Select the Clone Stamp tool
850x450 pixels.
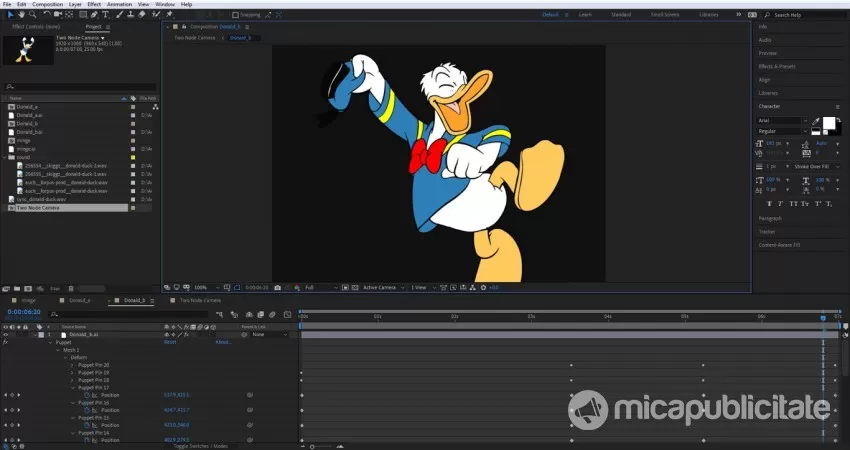tap(131, 15)
